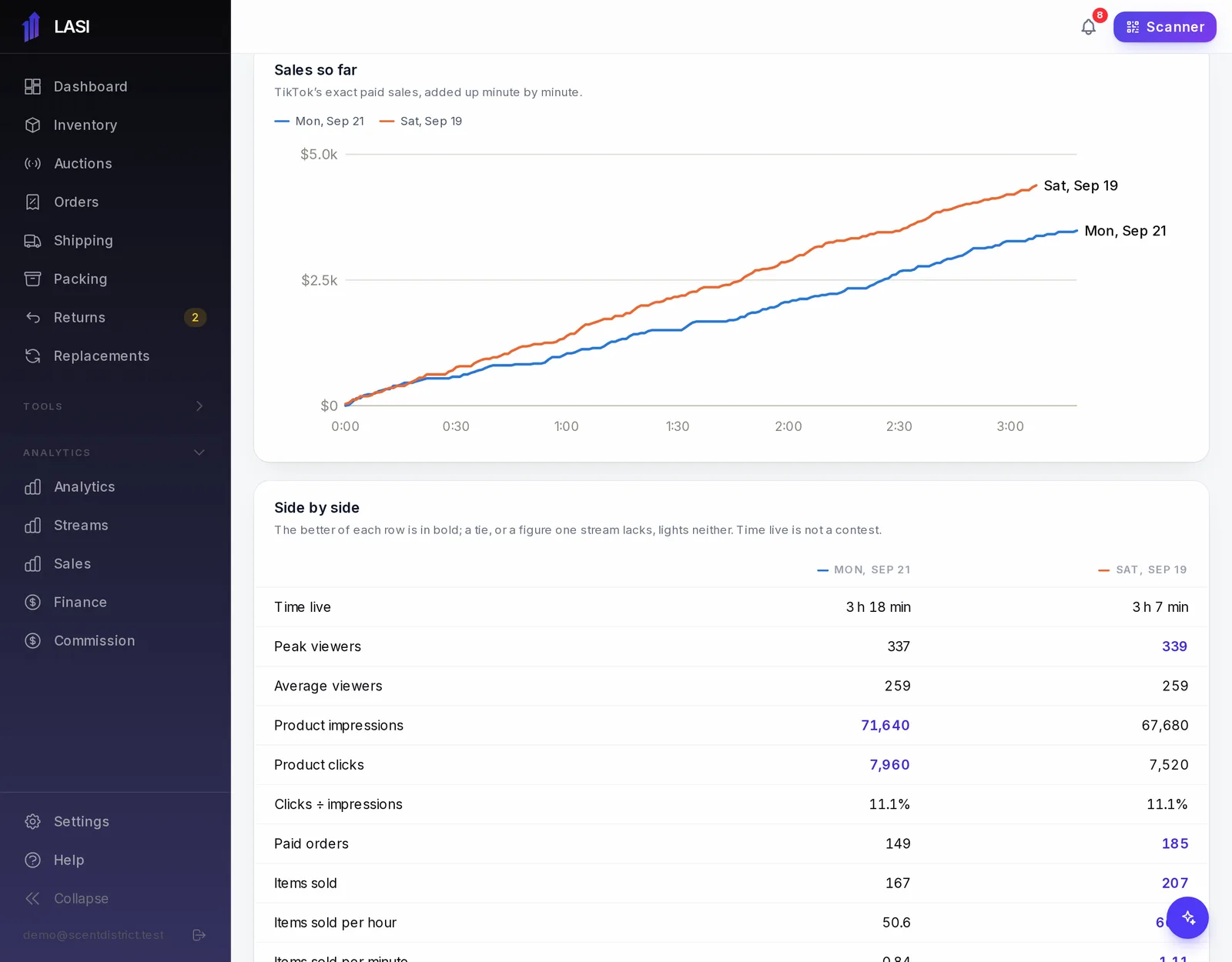Collapse the Analytics section chevron
Viewport: 1232px width, 962px height.
[x=199, y=453]
